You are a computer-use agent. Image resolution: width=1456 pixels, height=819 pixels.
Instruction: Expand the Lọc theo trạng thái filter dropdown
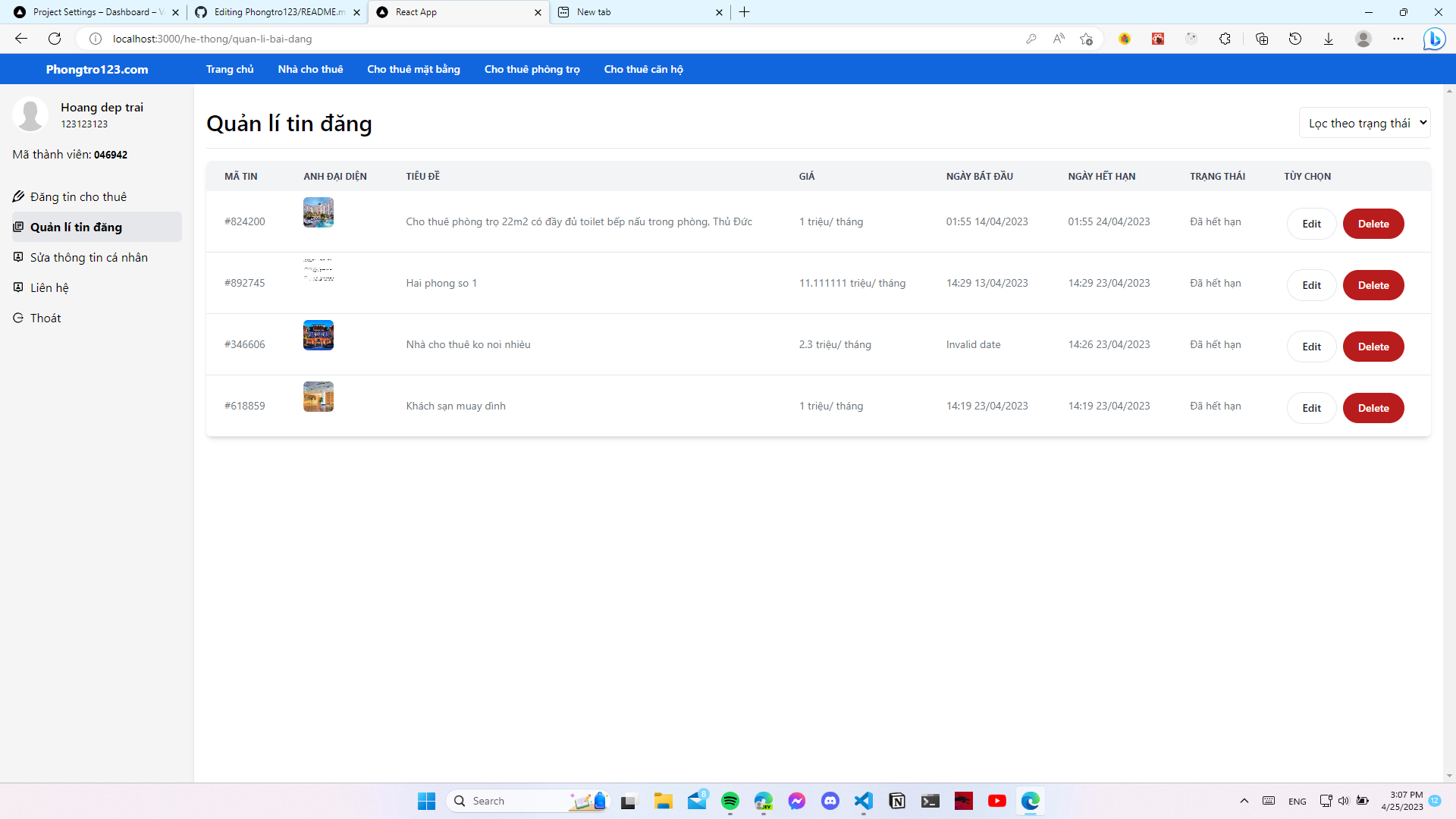[x=1364, y=123]
